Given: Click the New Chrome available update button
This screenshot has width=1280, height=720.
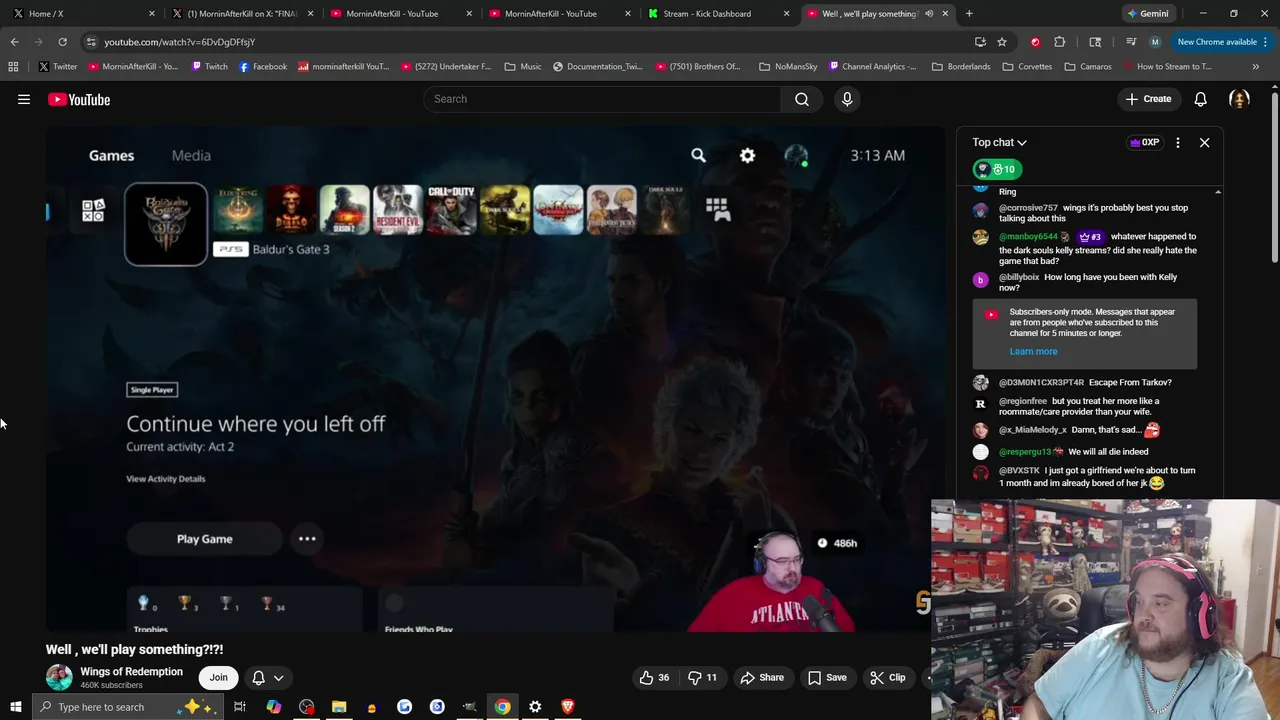Looking at the screenshot, I should tap(1223, 42).
